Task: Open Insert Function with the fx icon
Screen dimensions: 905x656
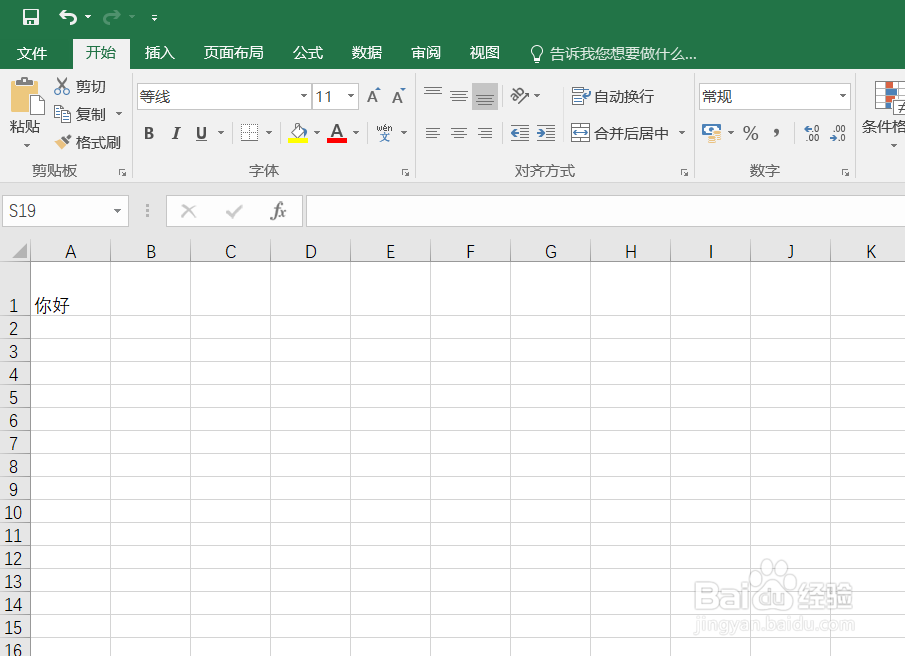Action: pos(277,211)
